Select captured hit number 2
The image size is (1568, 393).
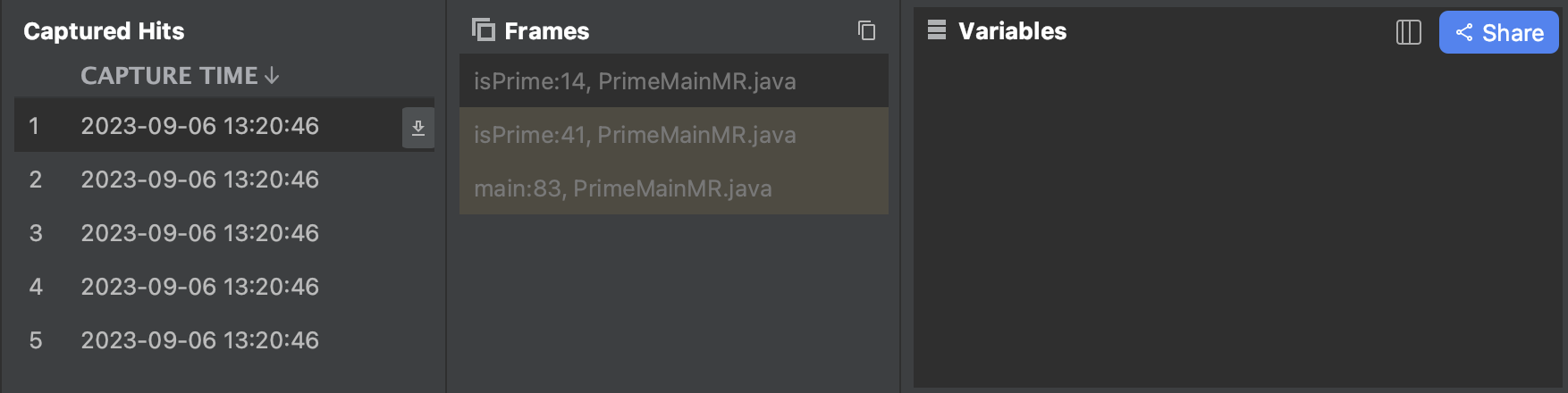(x=199, y=180)
